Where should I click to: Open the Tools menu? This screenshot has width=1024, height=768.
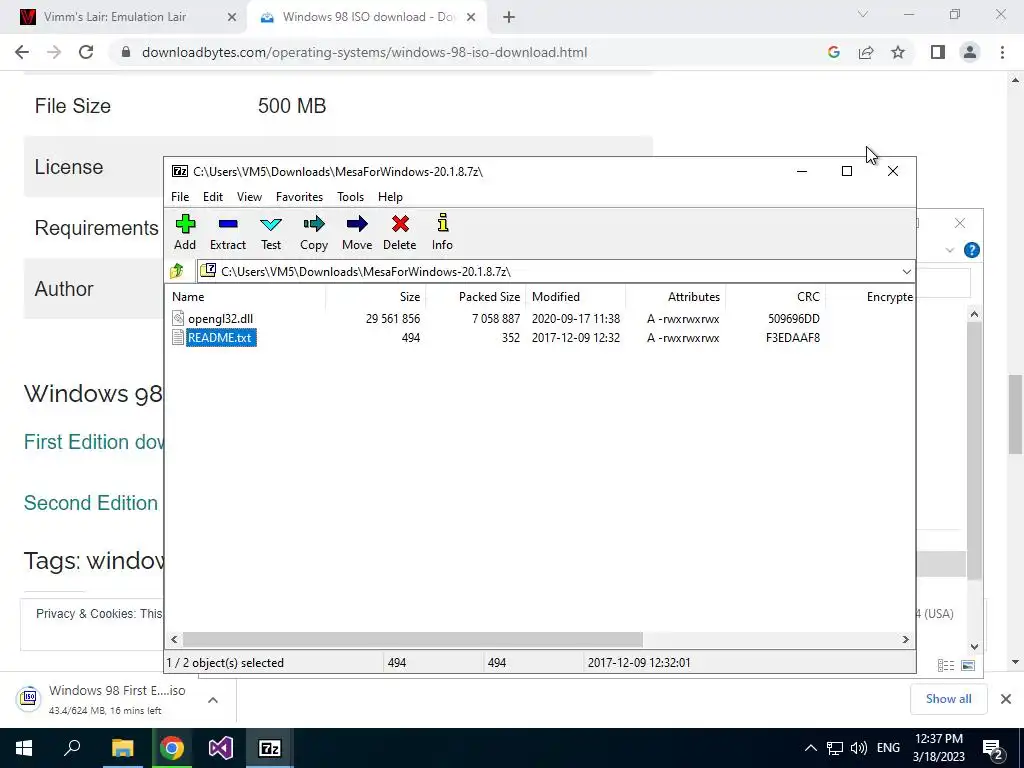(x=350, y=197)
